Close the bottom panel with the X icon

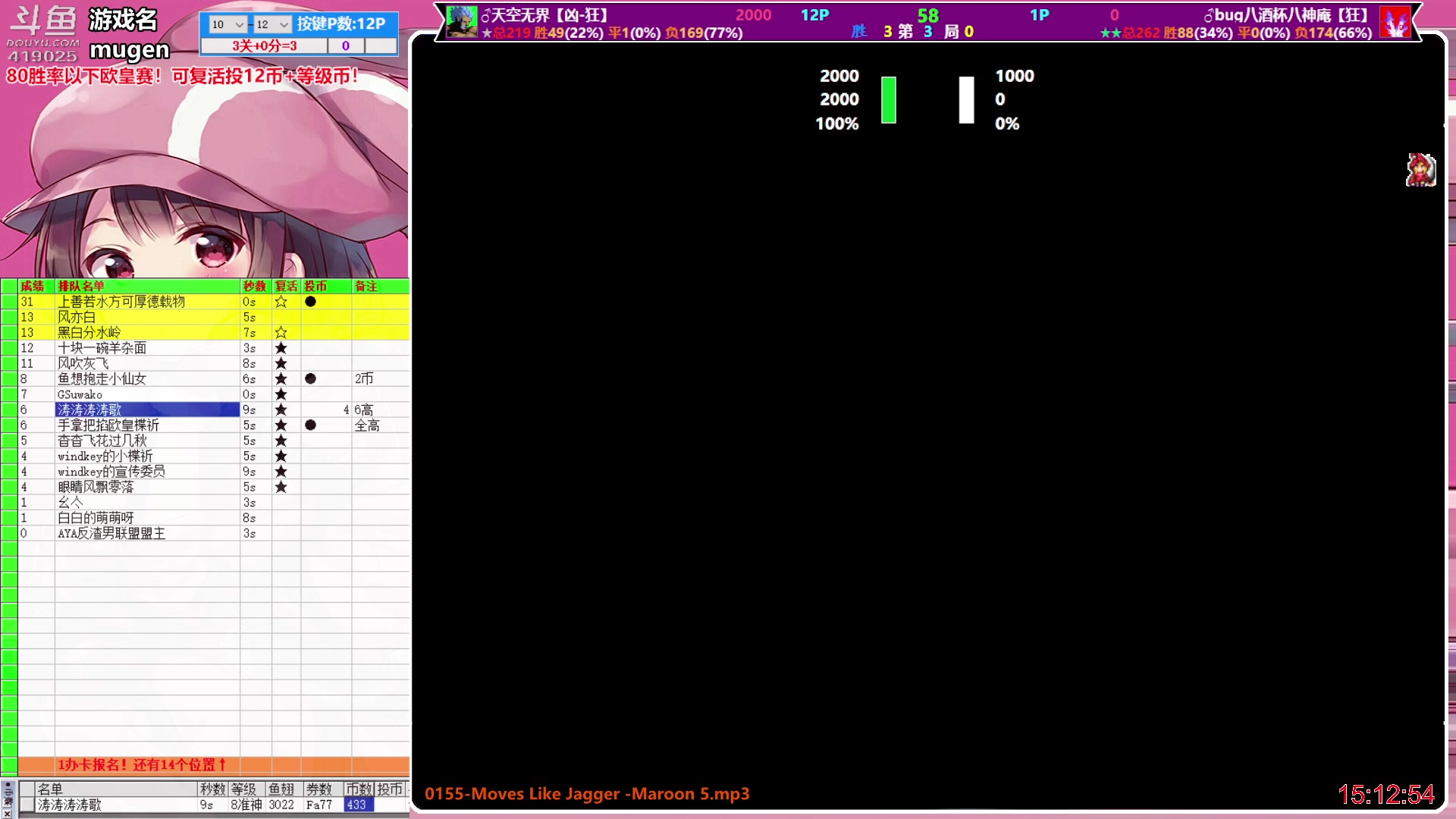7,814
